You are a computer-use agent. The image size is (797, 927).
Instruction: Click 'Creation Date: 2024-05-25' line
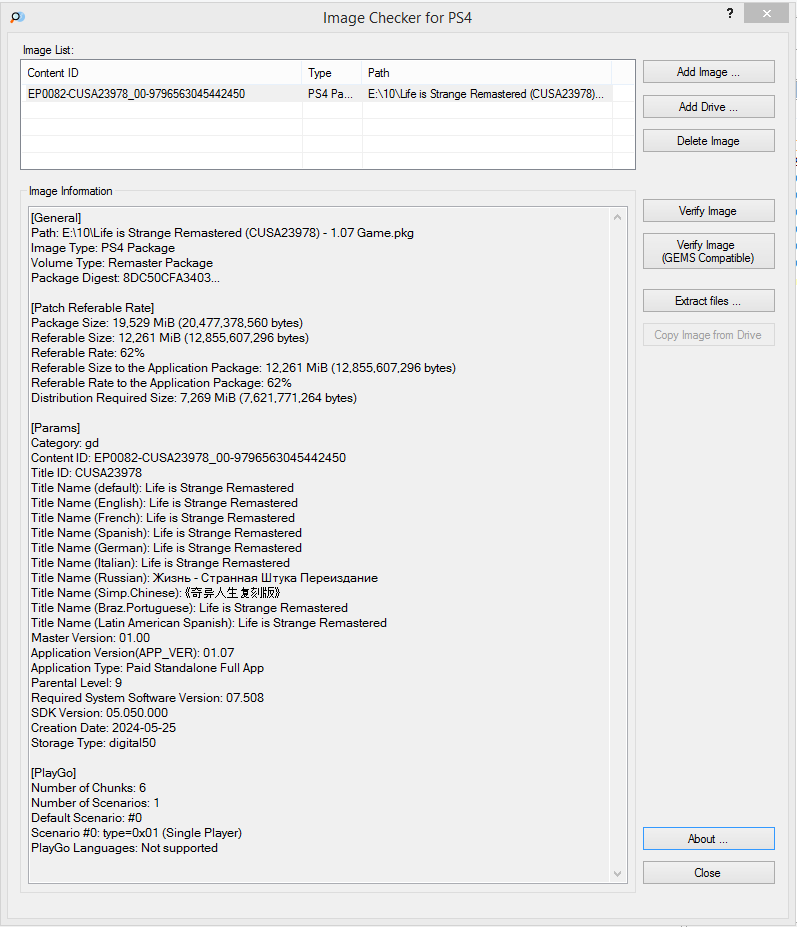coord(103,728)
